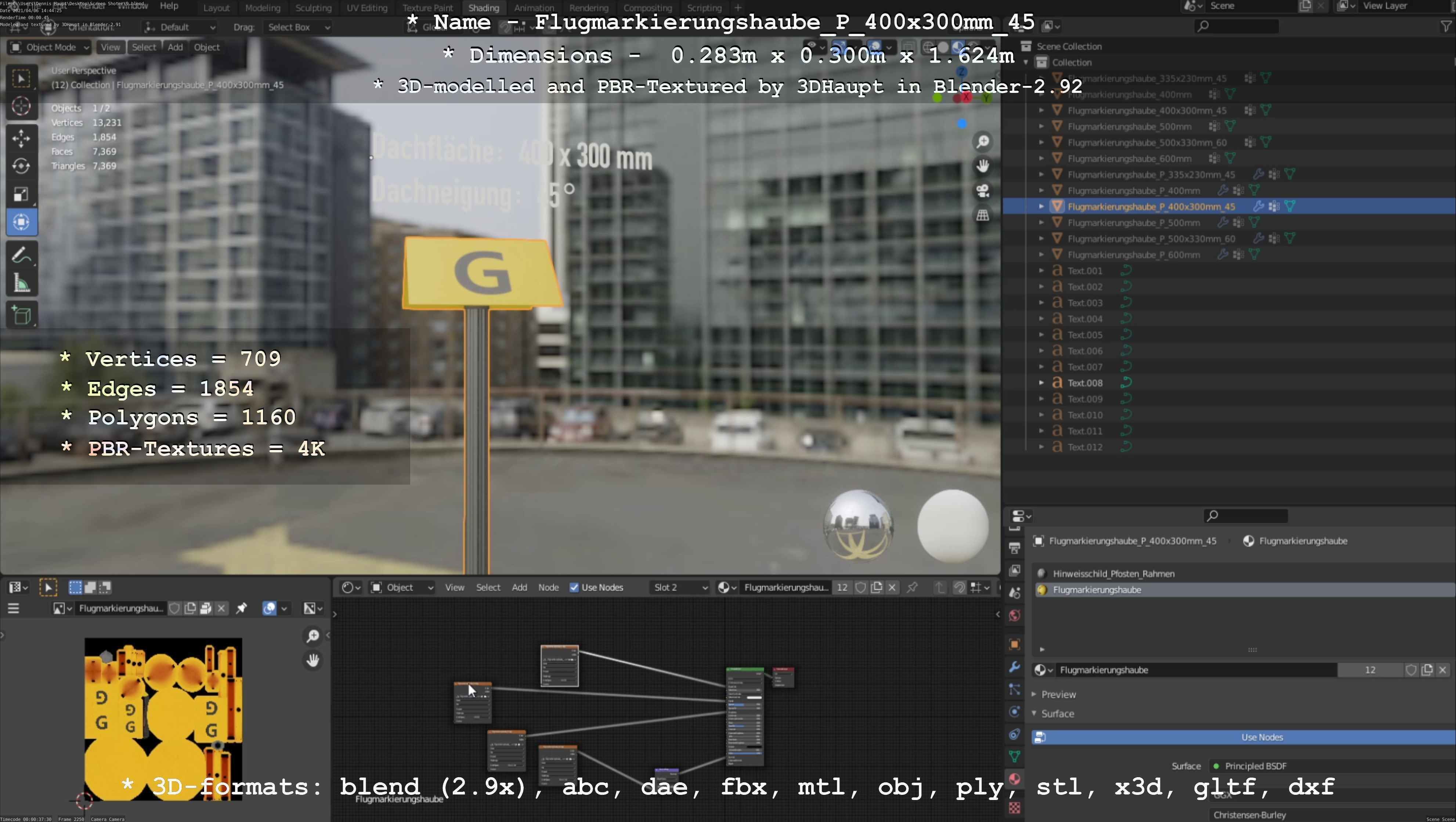Select the Rotate tool in viewport toolbar
Screen dimensions: 1456x822
[21, 166]
